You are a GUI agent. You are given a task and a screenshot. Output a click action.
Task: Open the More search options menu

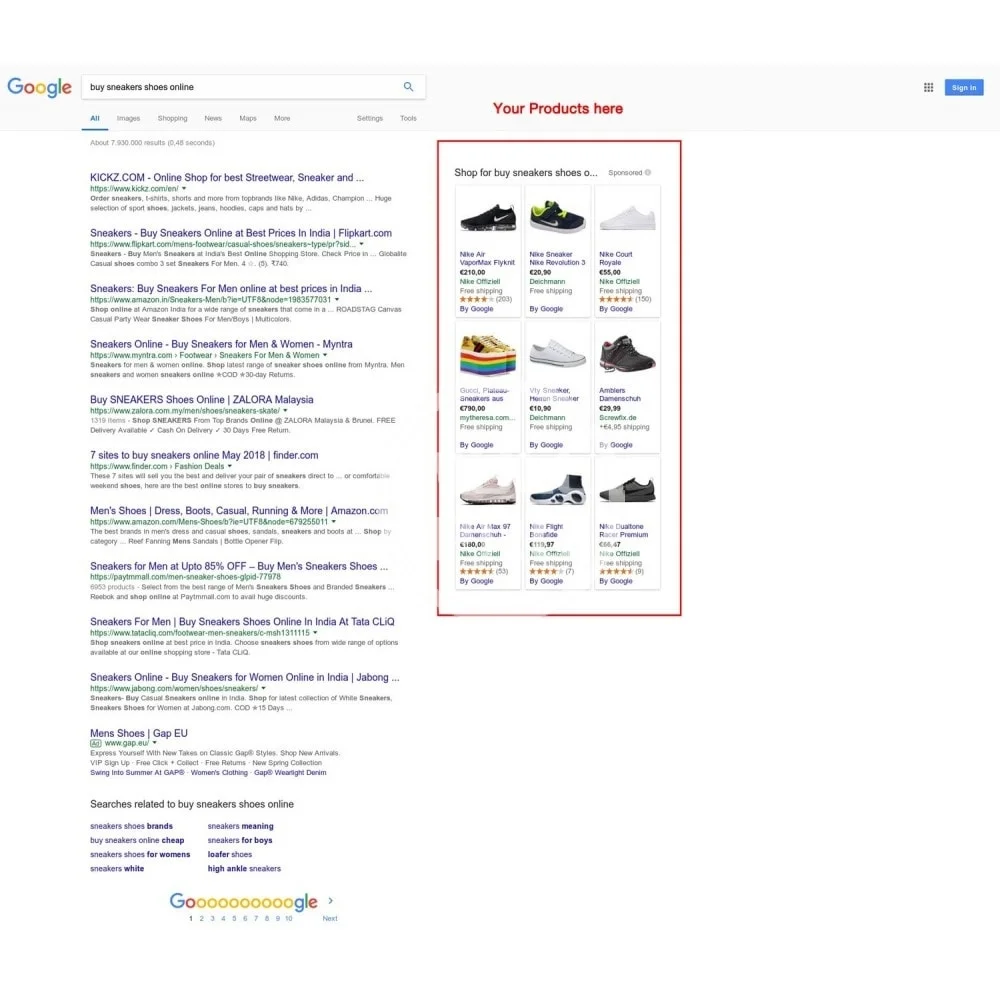pos(282,118)
